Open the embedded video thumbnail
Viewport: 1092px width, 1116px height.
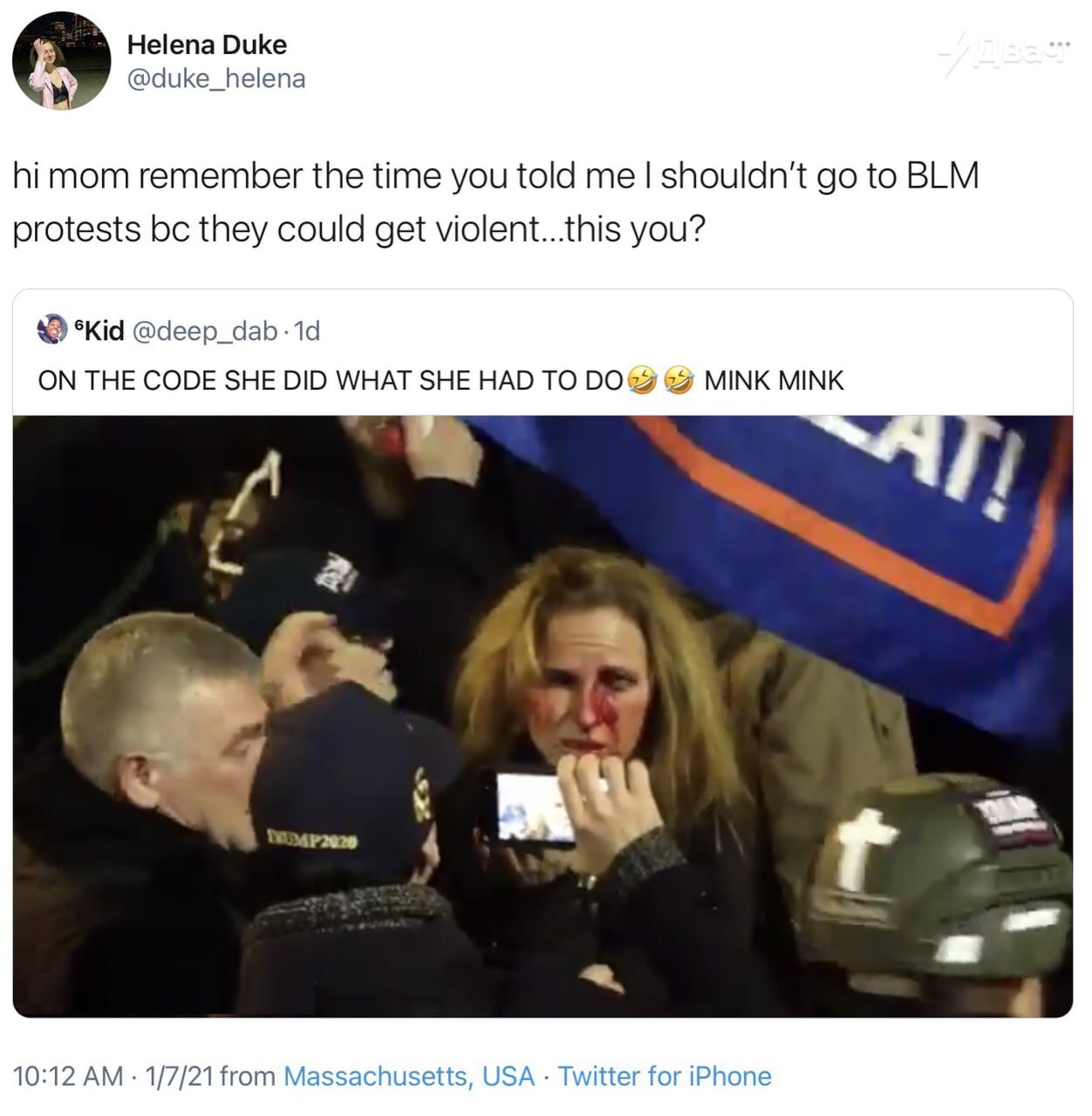pos(543,716)
